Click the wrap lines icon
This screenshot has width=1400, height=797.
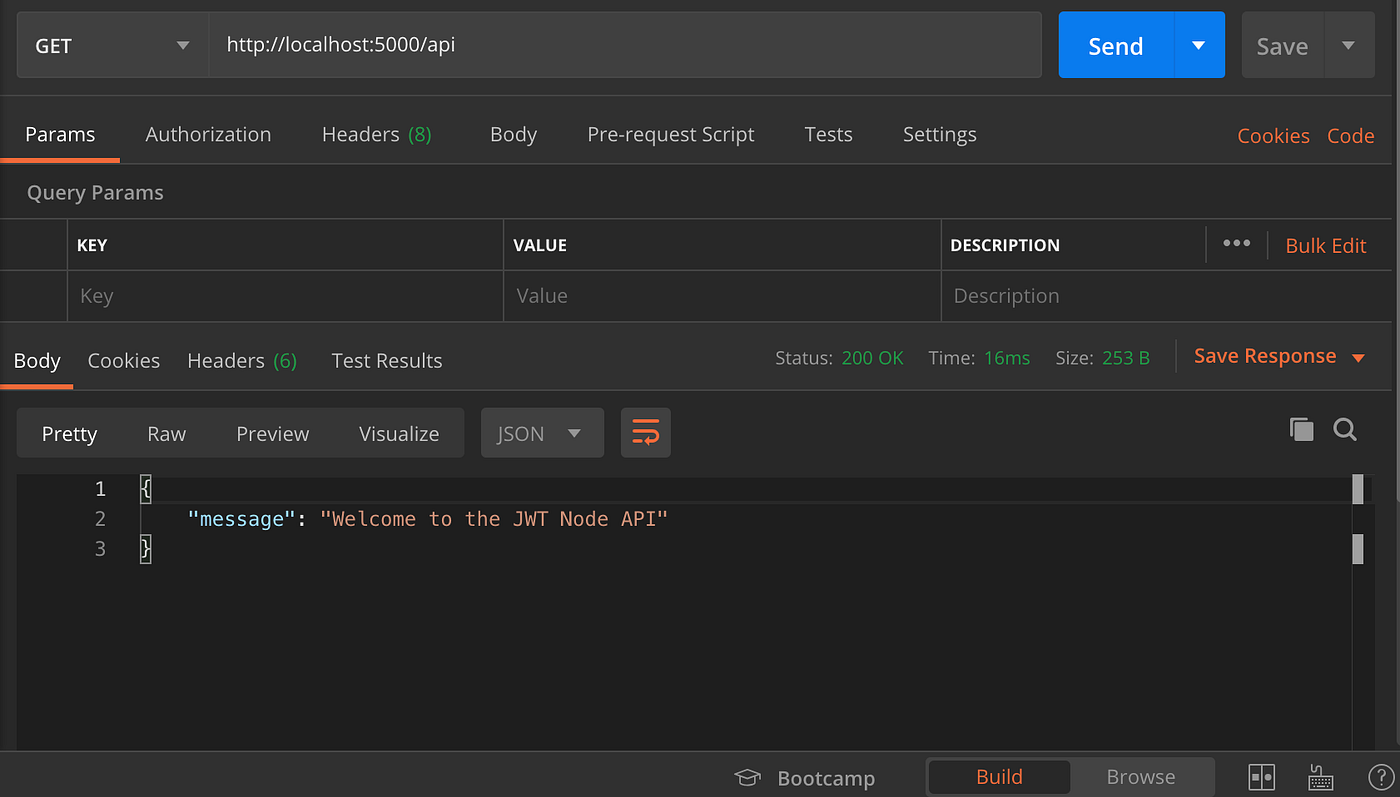(x=645, y=433)
